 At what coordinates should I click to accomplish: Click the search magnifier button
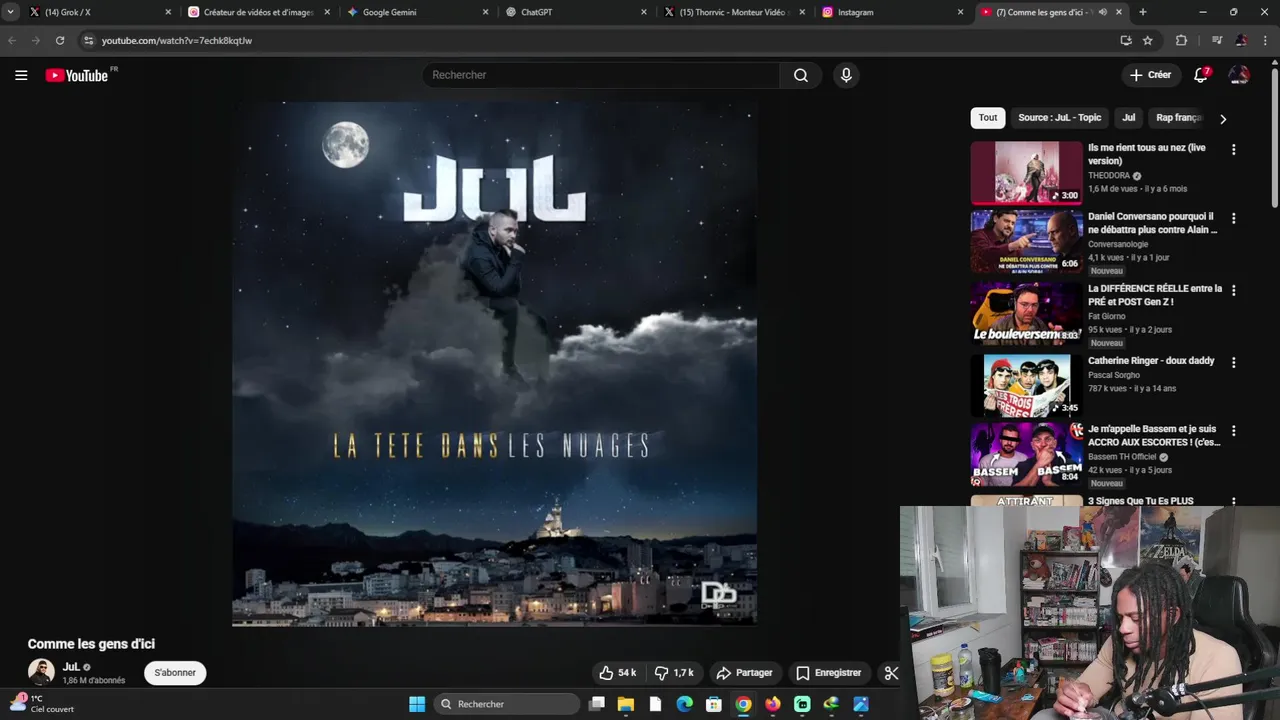pyautogui.click(x=801, y=75)
